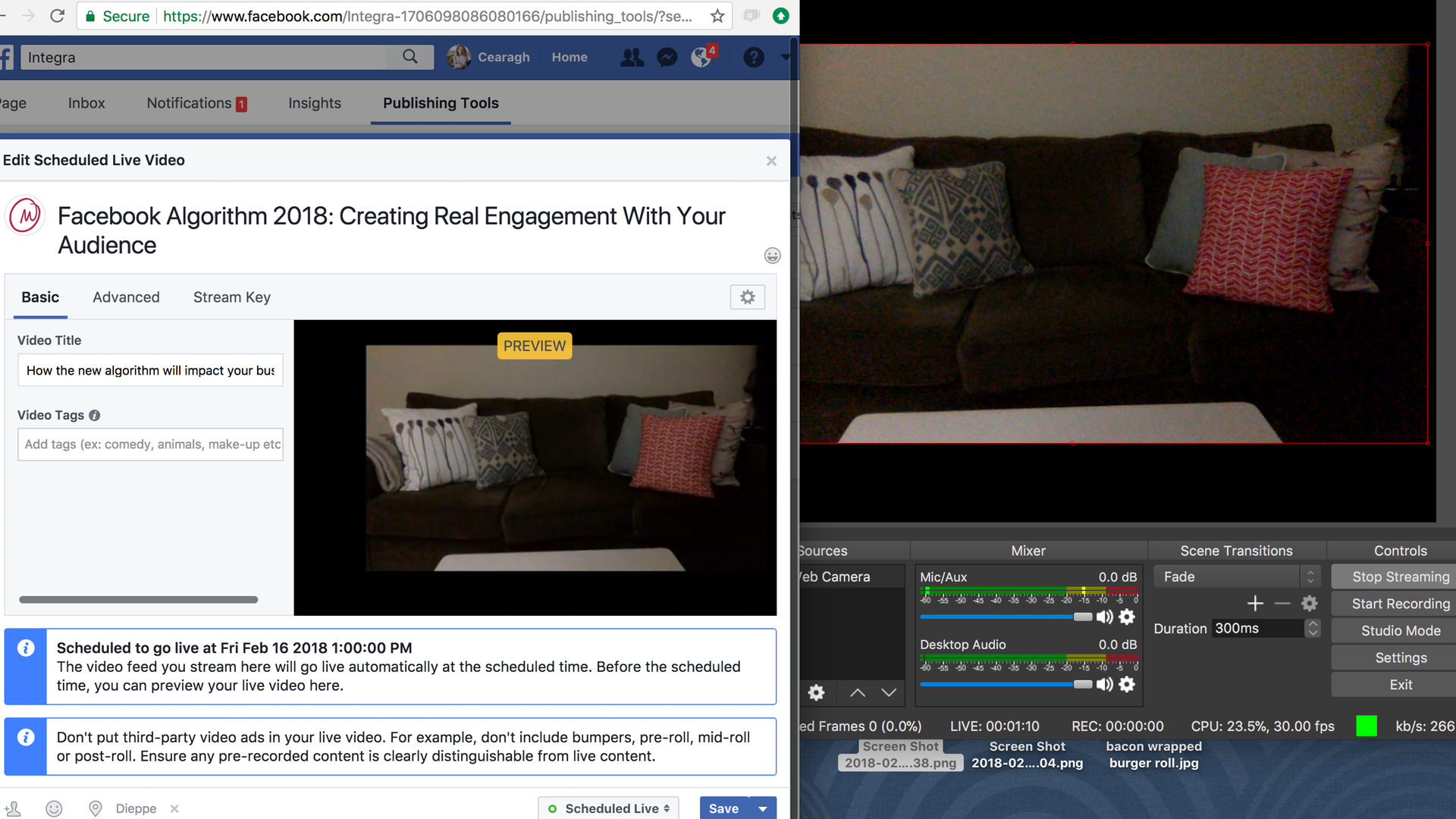Move source down arrow in OBS

coord(889,692)
